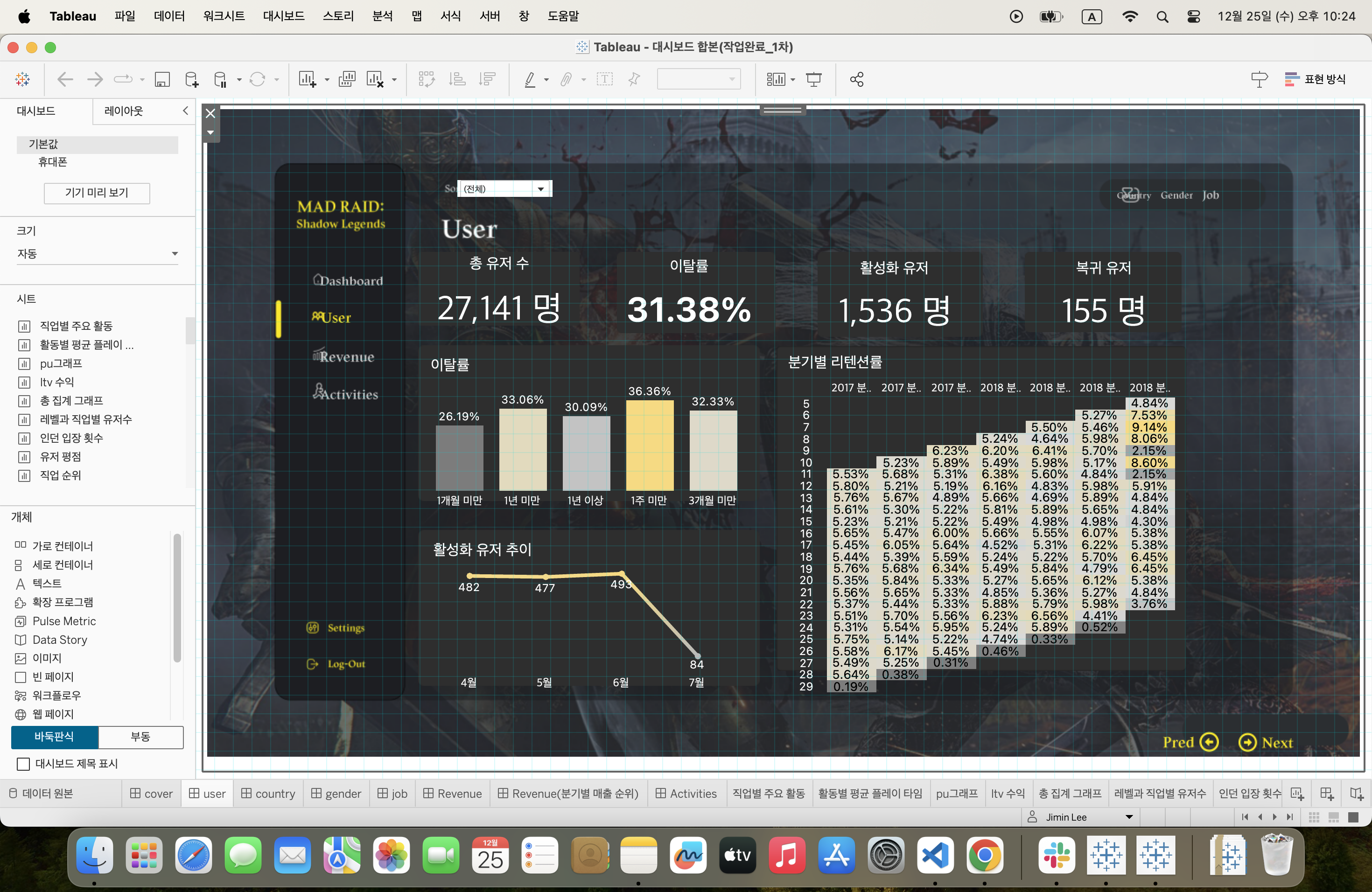Enter presentation mode from the toolbar

click(x=813, y=79)
